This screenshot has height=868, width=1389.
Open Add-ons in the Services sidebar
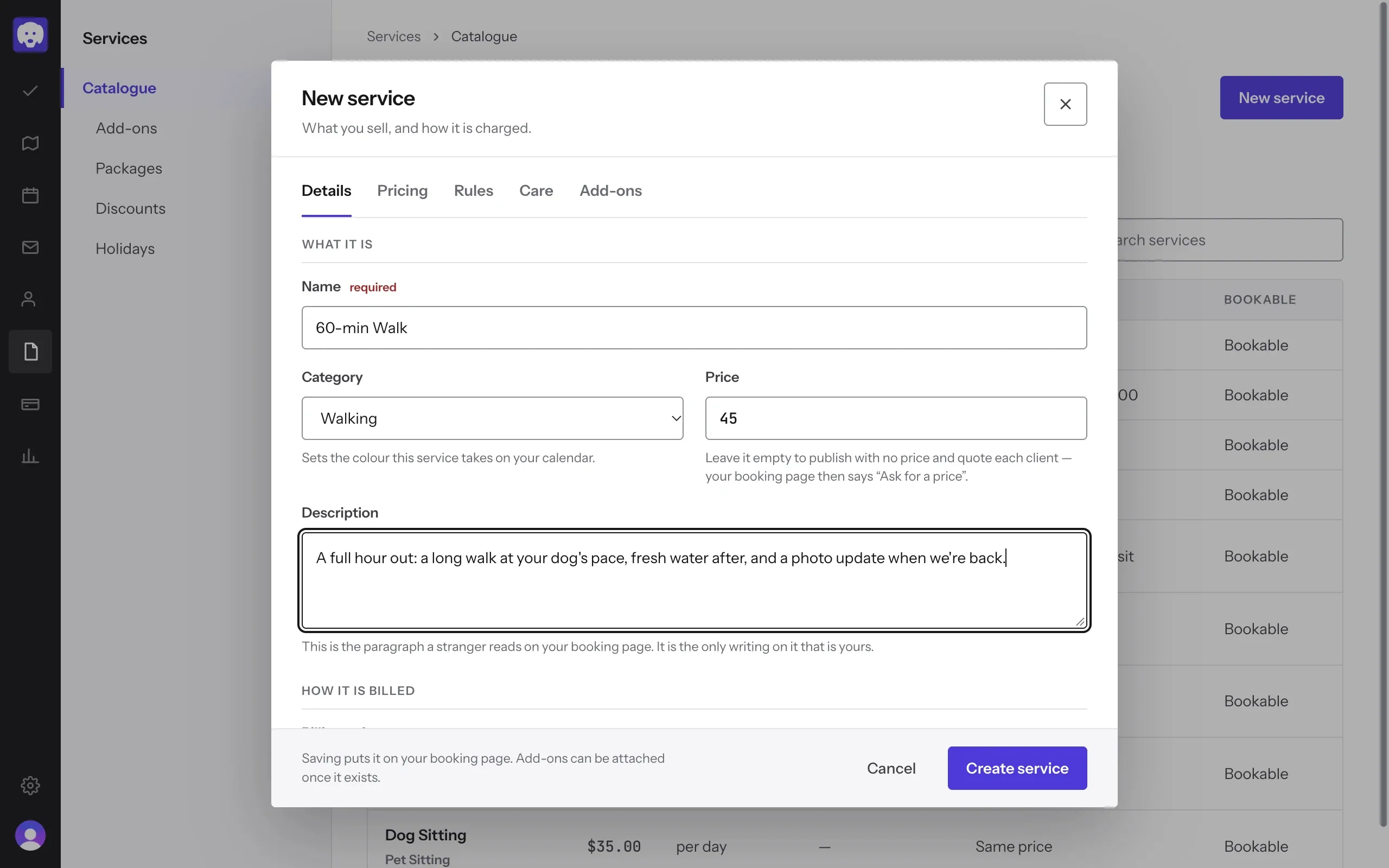point(126,128)
